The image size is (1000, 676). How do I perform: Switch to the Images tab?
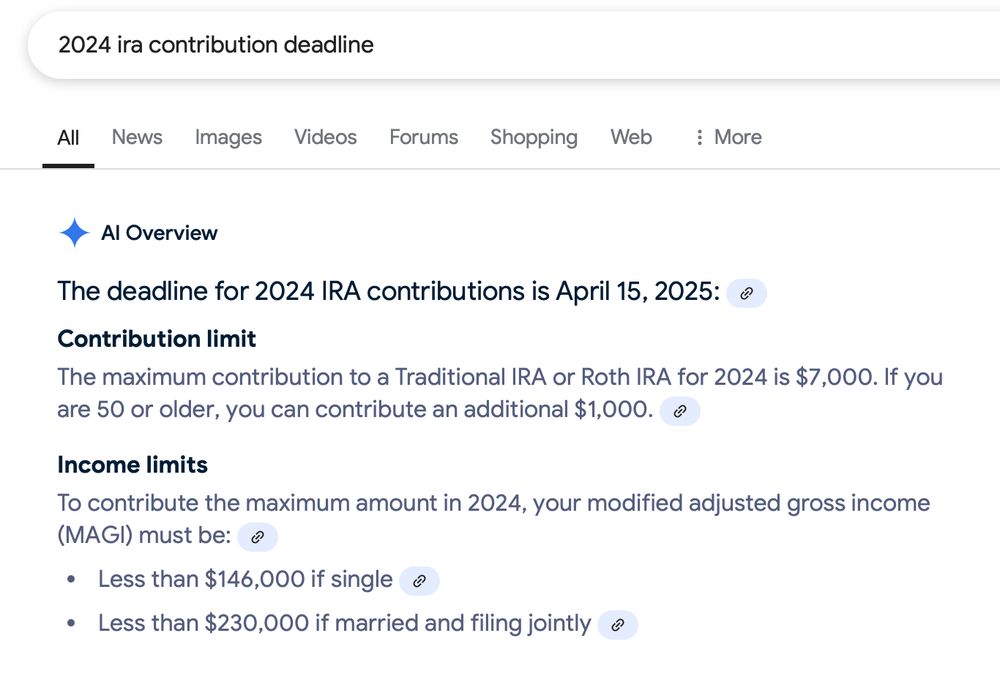coord(228,137)
